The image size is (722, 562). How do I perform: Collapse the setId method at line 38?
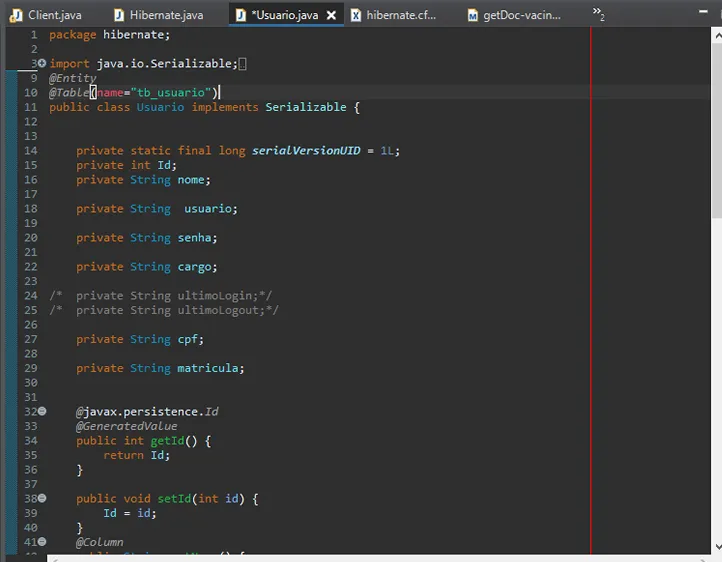(x=42, y=498)
